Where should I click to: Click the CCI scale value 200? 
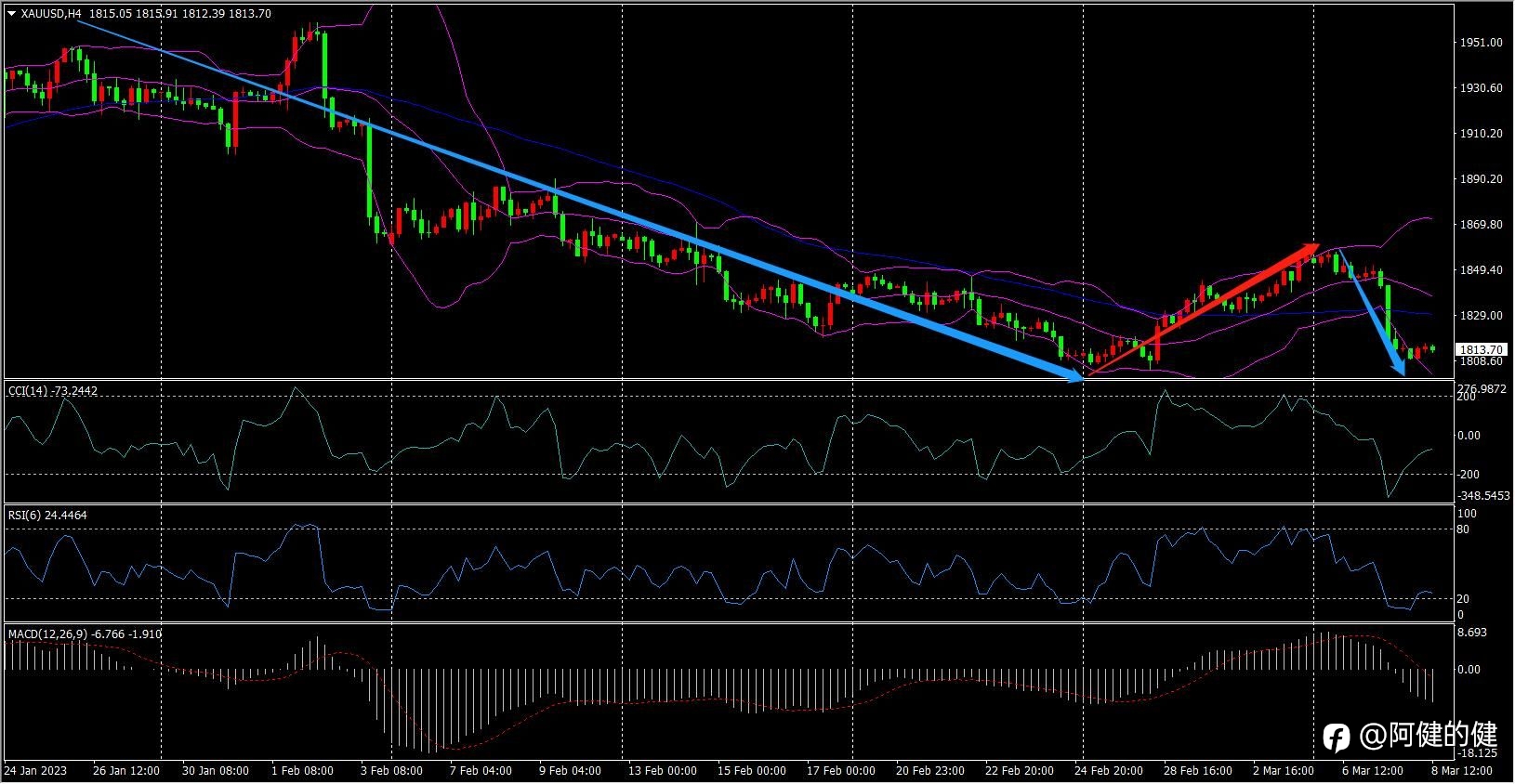pos(1467,397)
